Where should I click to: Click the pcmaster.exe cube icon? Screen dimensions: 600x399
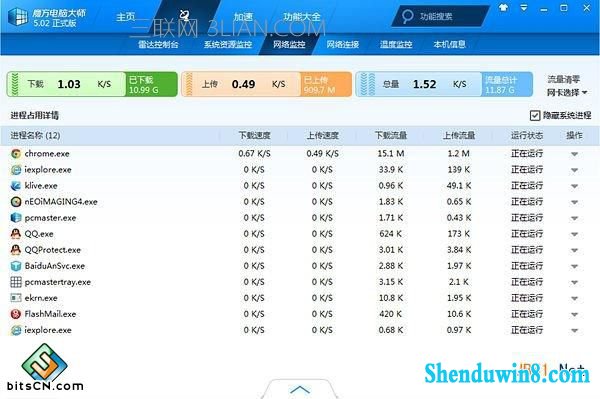click(x=16, y=218)
